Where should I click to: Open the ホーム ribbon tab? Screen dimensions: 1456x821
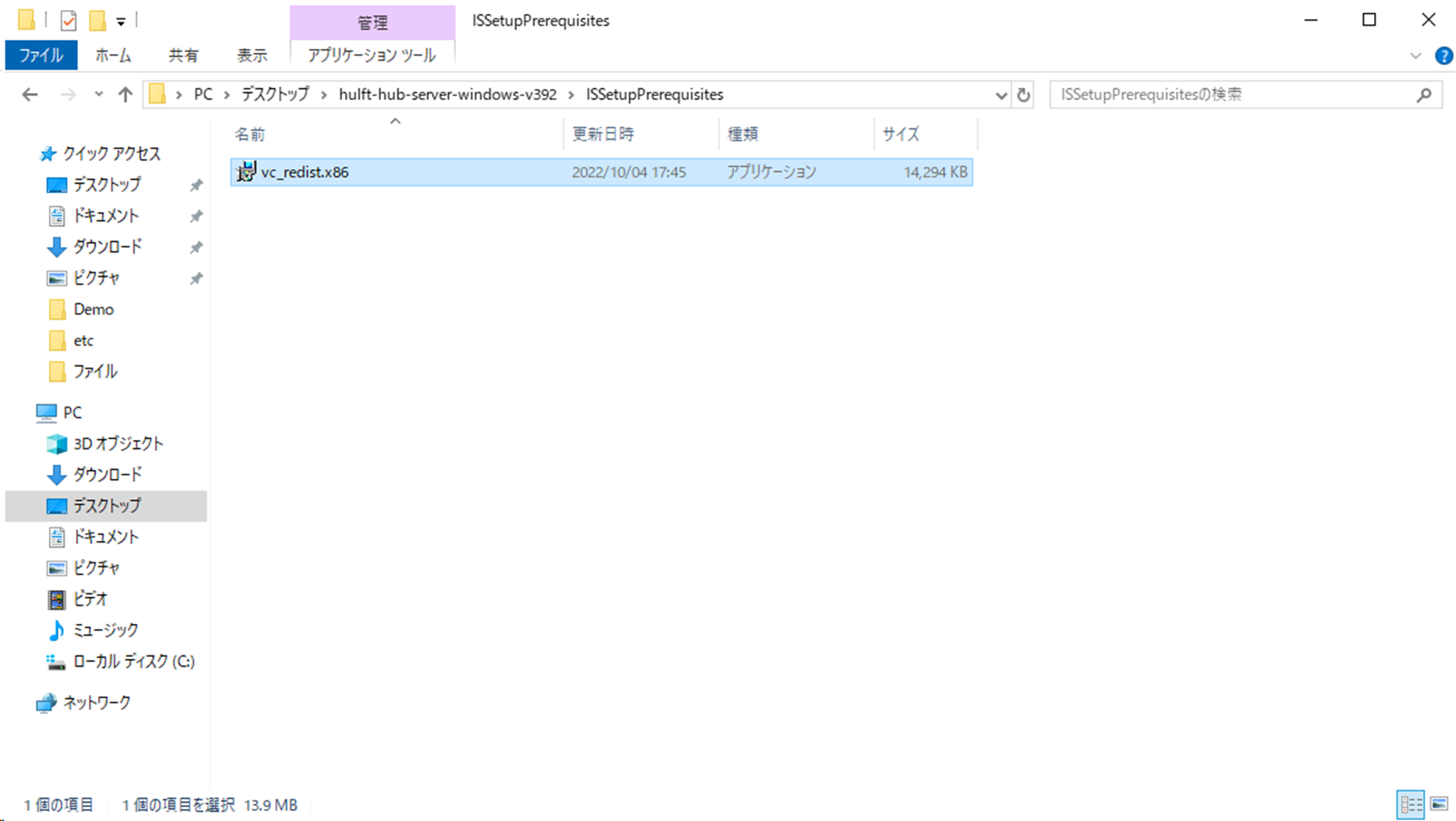[x=113, y=56]
